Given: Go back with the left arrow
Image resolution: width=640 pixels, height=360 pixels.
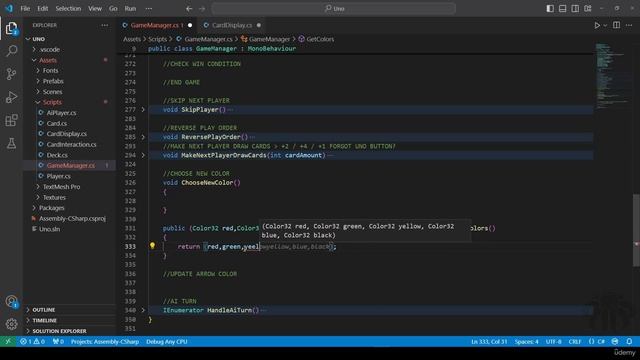Looking at the screenshot, I should pos(189,8).
